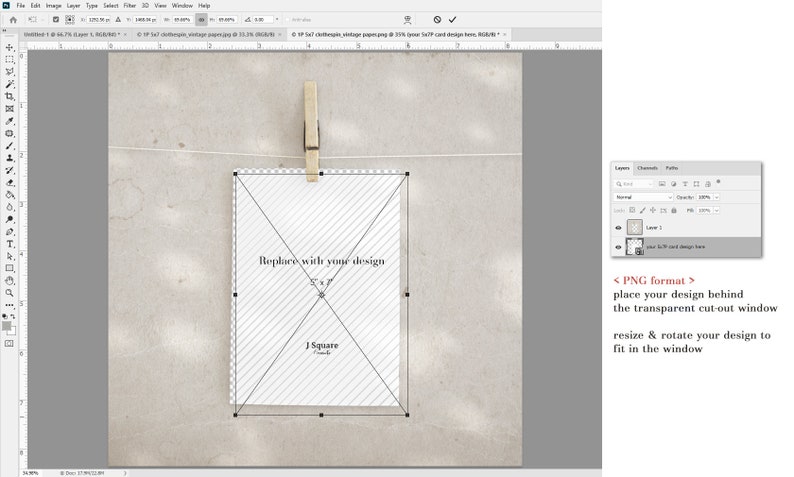Toggle the type layers filter icon
794x477 pixels.
pyautogui.click(x=685, y=184)
